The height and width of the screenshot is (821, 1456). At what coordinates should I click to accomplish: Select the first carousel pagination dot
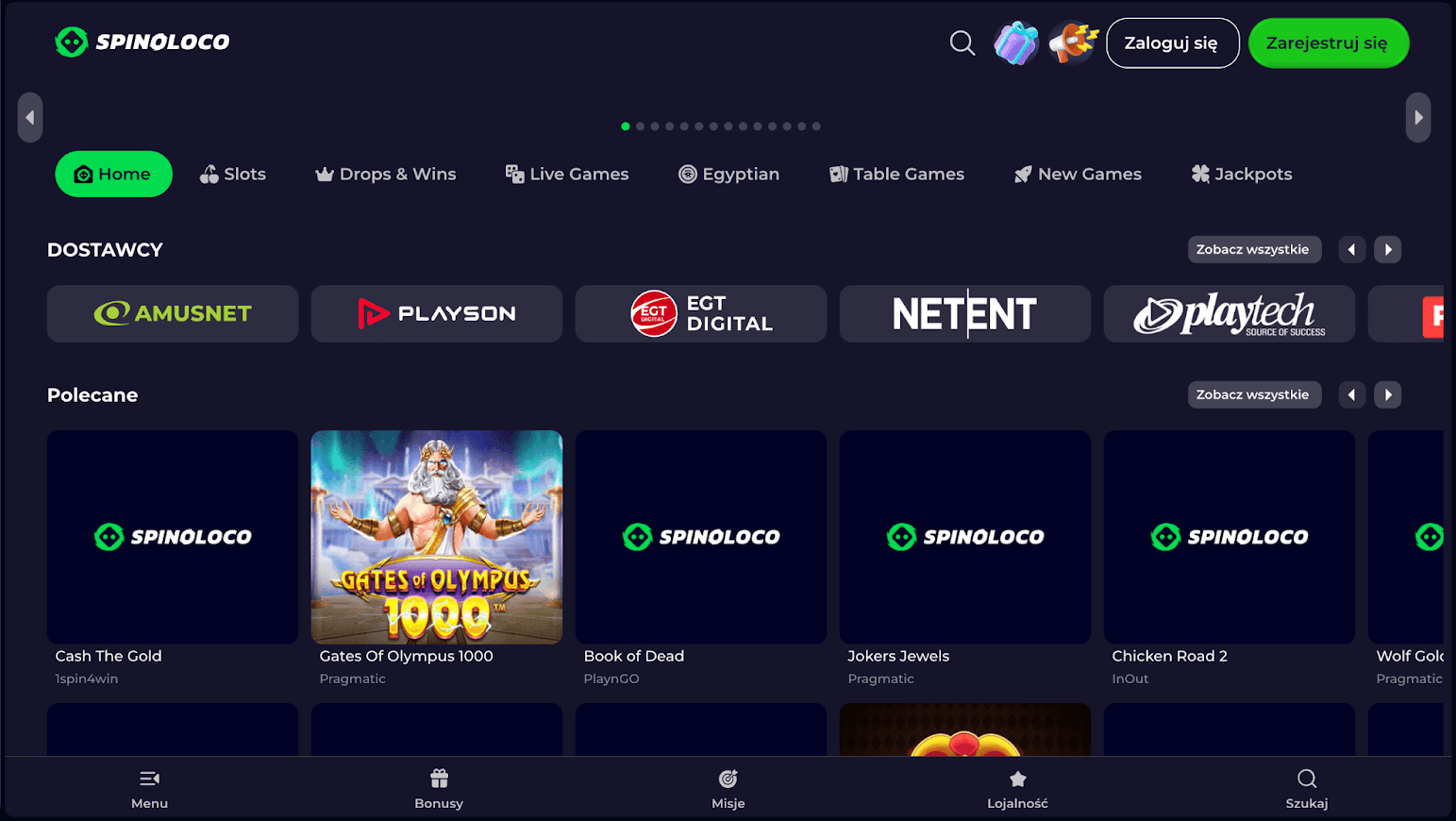[626, 126]
